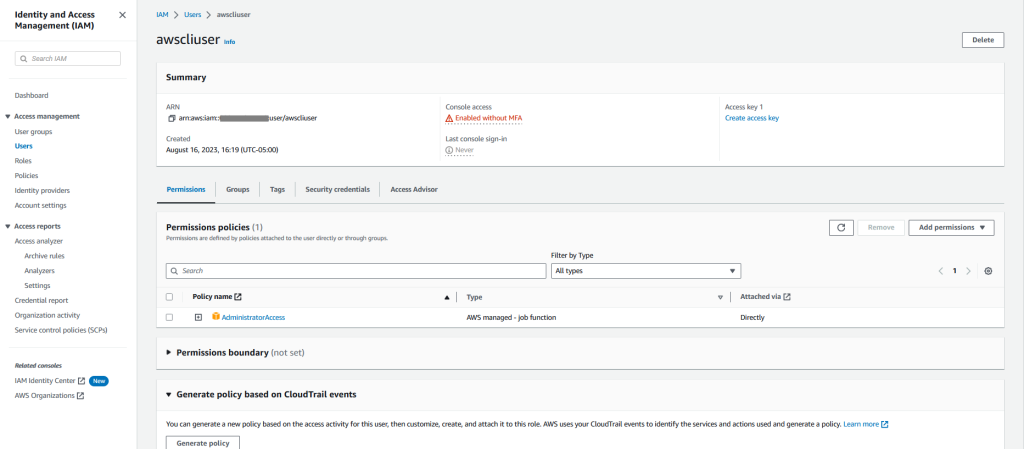
Task: Close the IAM navigation sidebar
Action: [x=122, y=15]
